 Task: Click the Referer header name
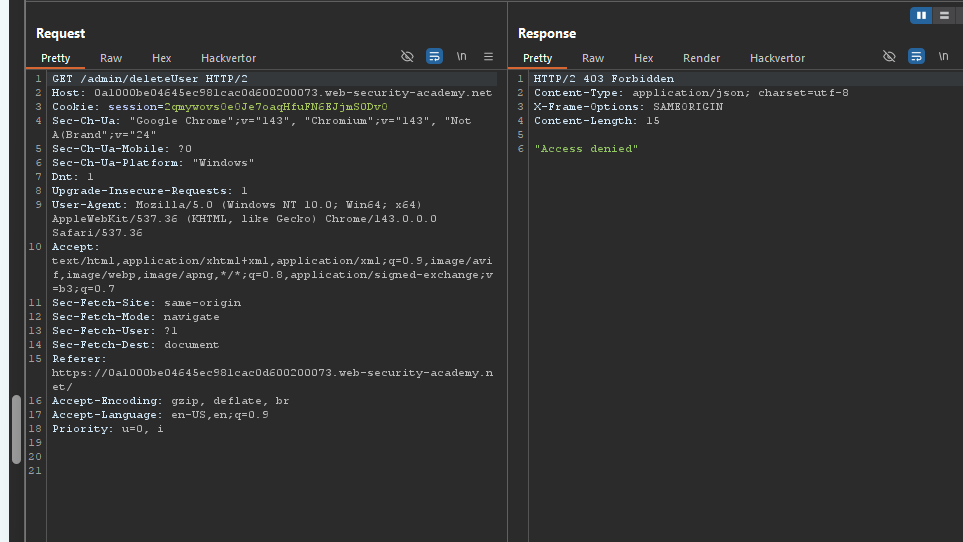[x=79, y=359]
